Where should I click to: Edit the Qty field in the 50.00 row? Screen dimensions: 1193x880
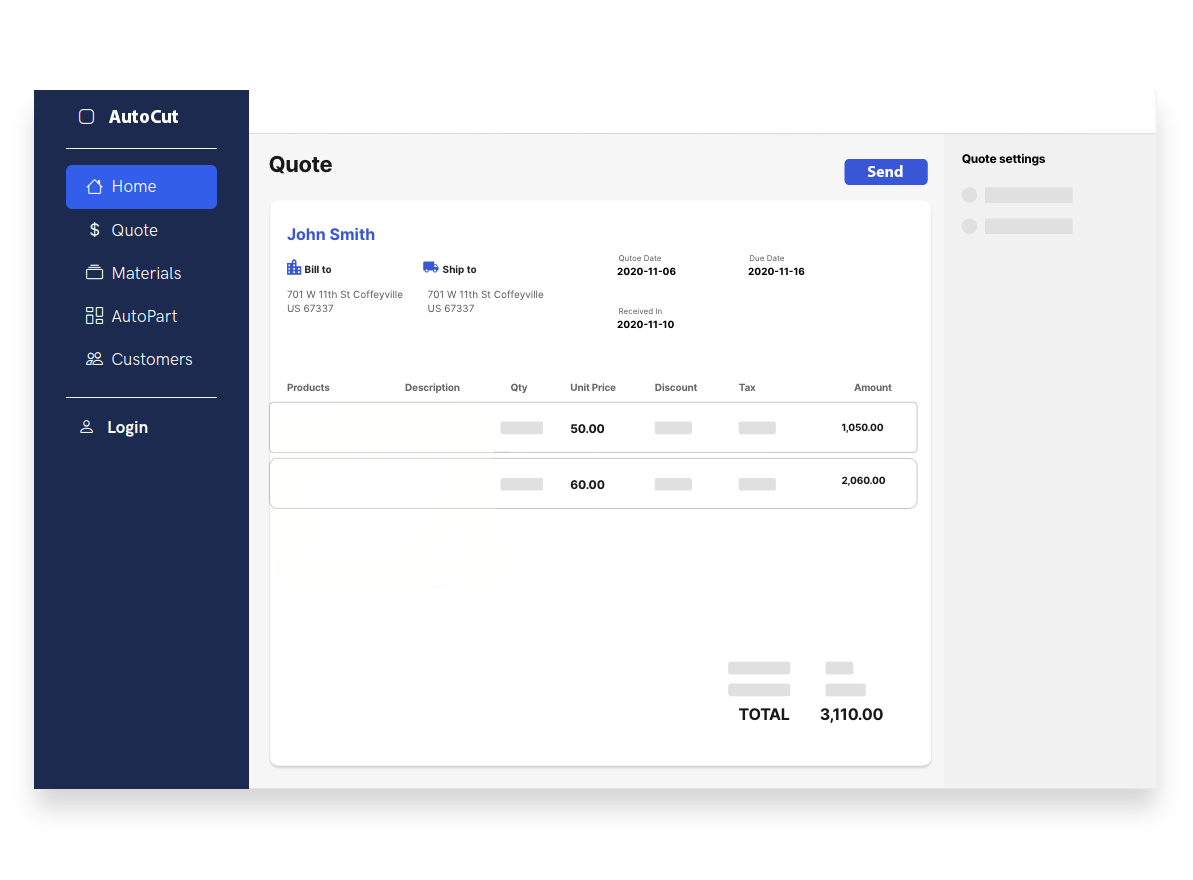click(x=522, y=427)
